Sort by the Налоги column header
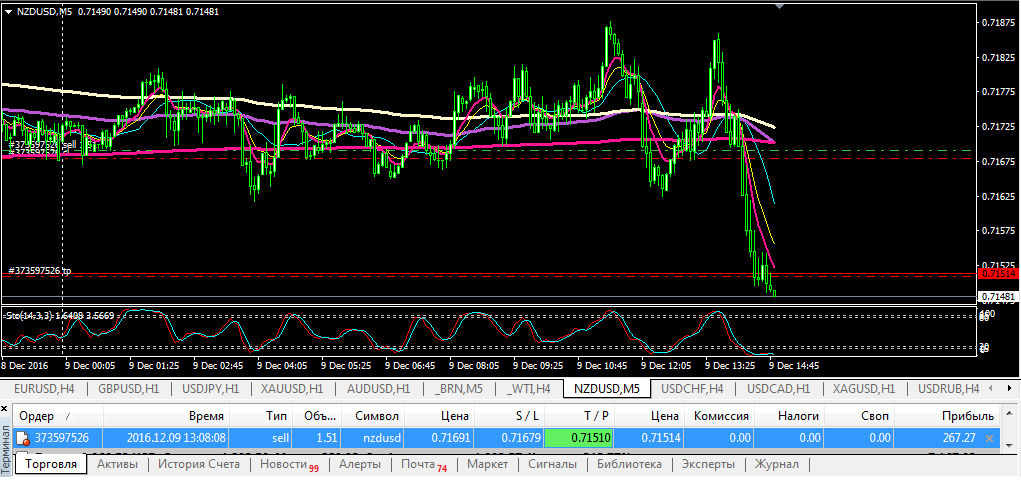This screenshot has height=498, width=1021. [x=789, y=416]
